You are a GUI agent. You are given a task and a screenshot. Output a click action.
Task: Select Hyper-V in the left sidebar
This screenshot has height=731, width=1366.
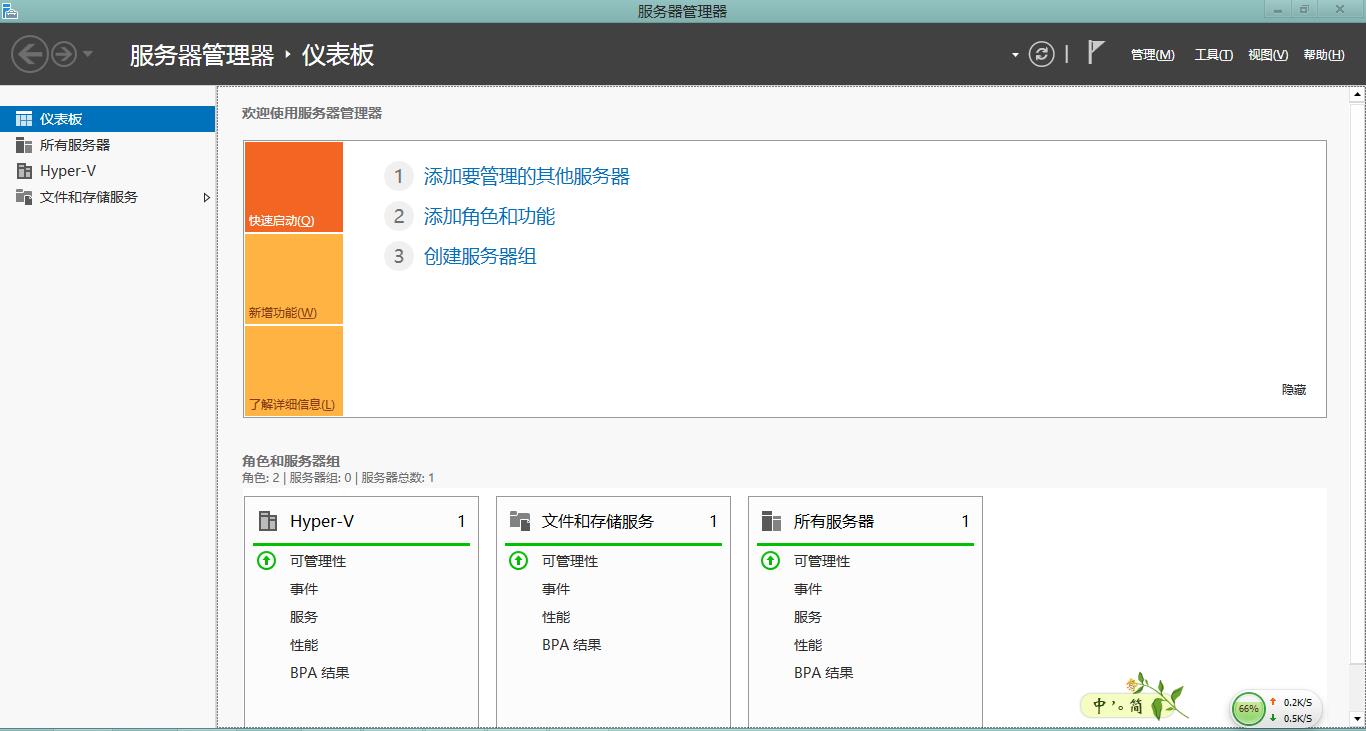[68, 171]
